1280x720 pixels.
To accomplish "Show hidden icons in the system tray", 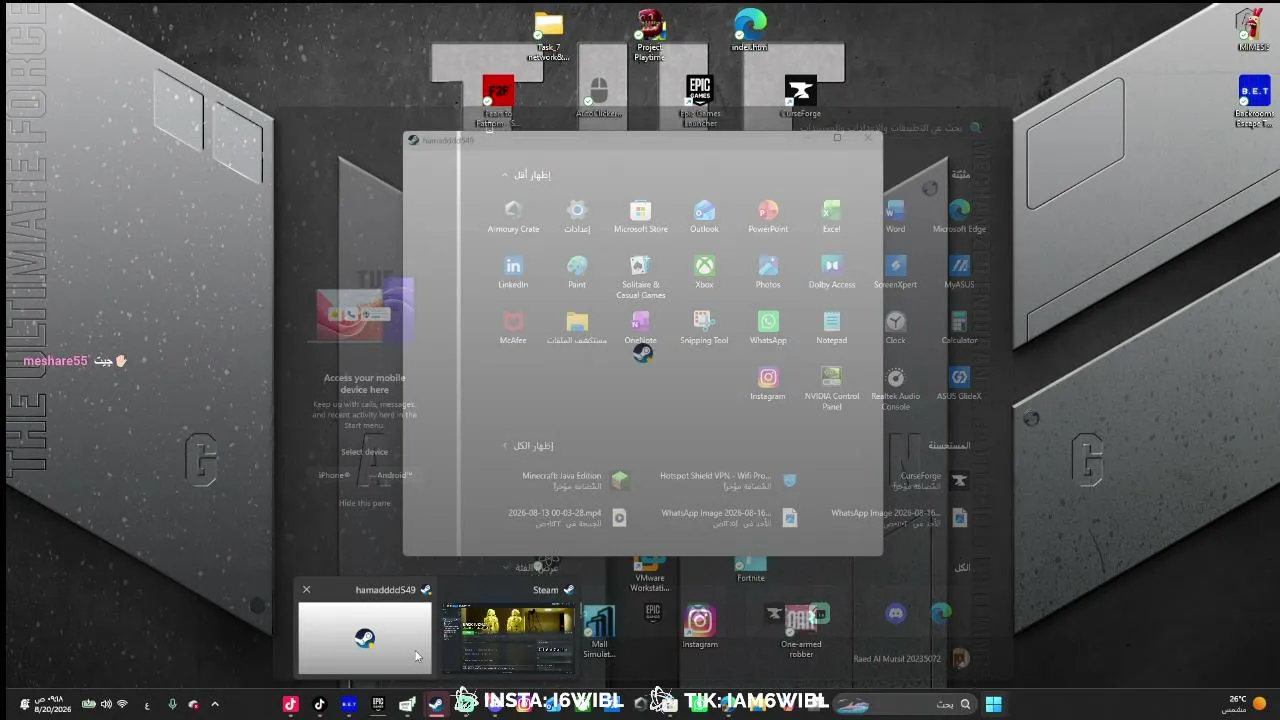I will [214, 705].
